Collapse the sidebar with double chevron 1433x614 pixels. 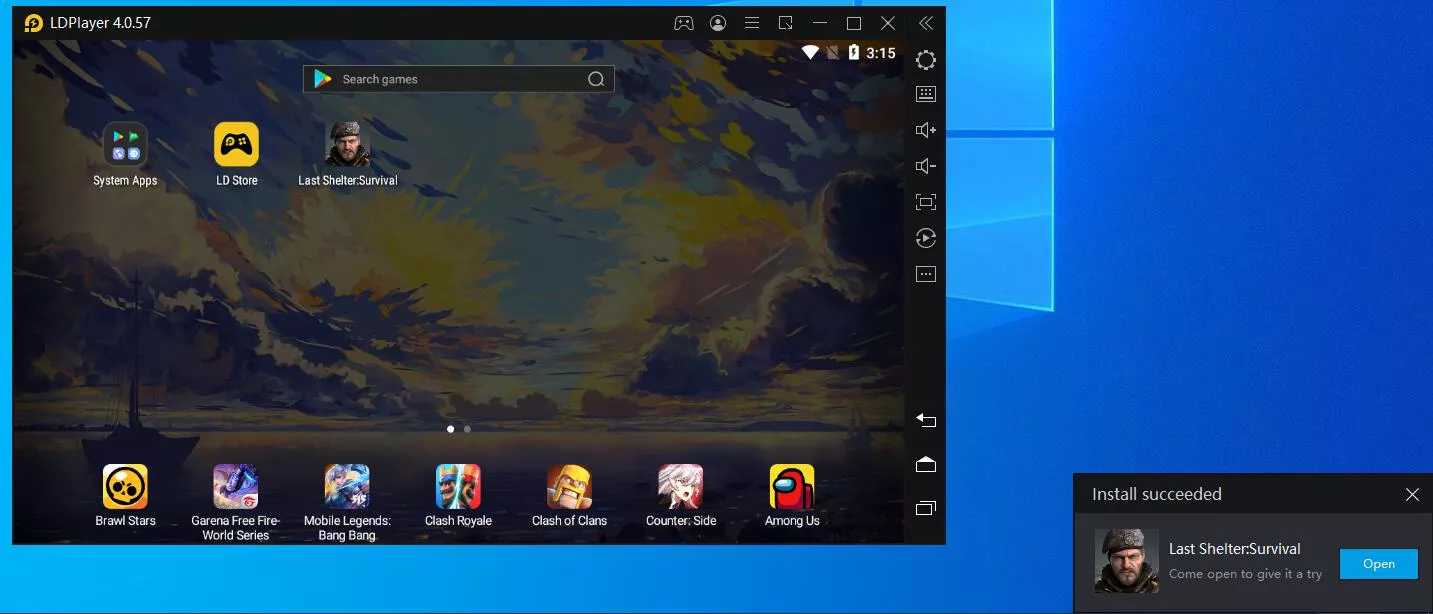pos(926,23)
